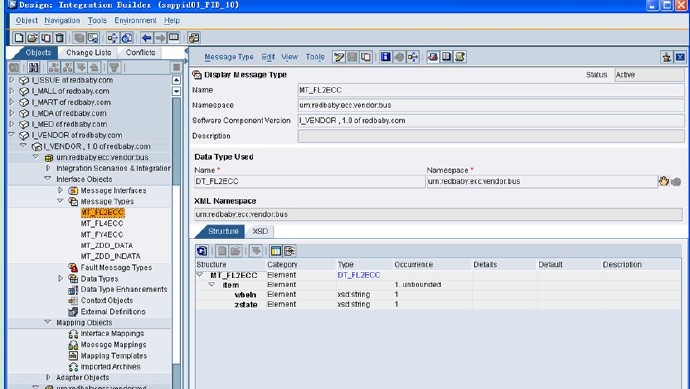Click the Copy Object icon in main toolbar
690x389 pixels.
[46, 38]
